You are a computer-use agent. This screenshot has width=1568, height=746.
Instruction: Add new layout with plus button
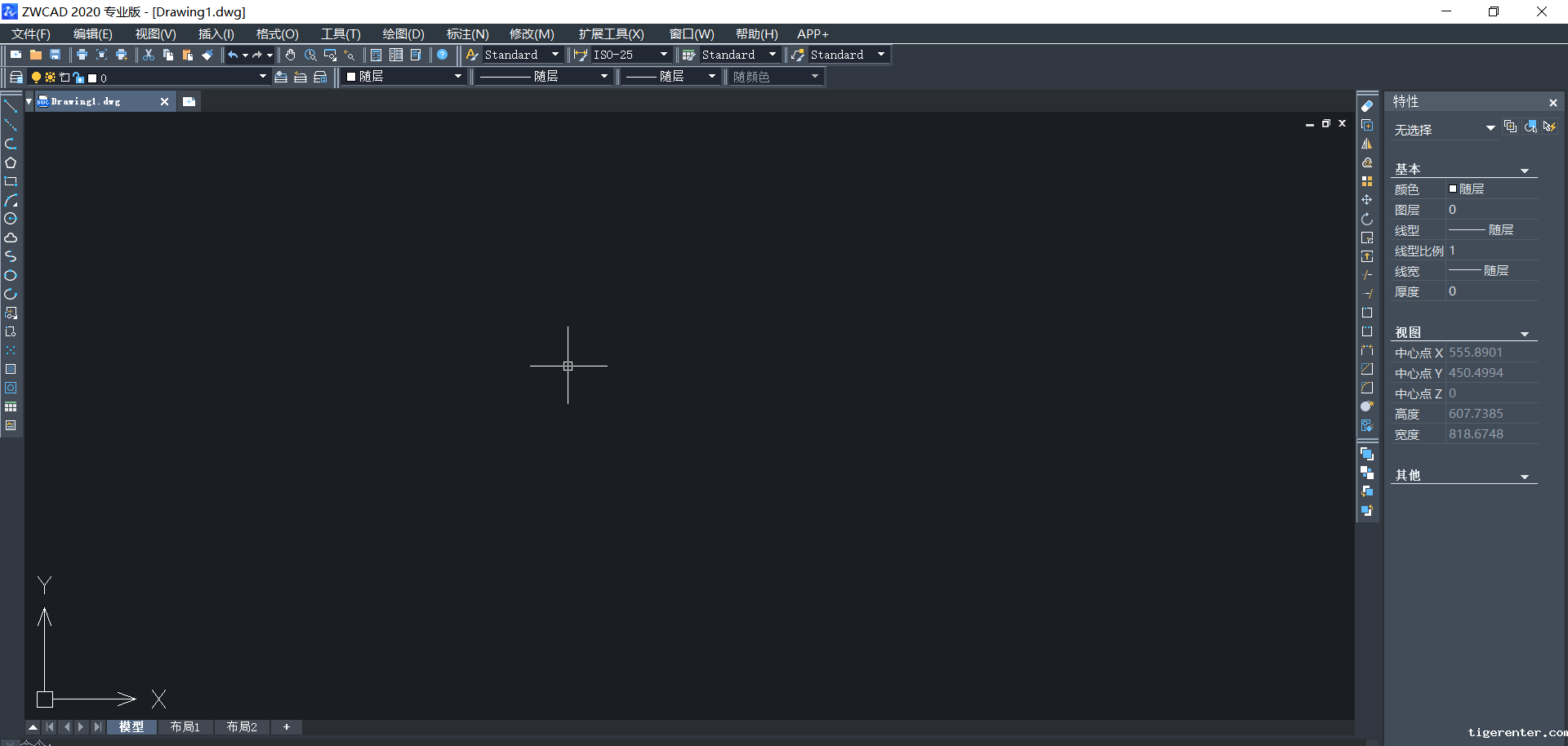287,726
